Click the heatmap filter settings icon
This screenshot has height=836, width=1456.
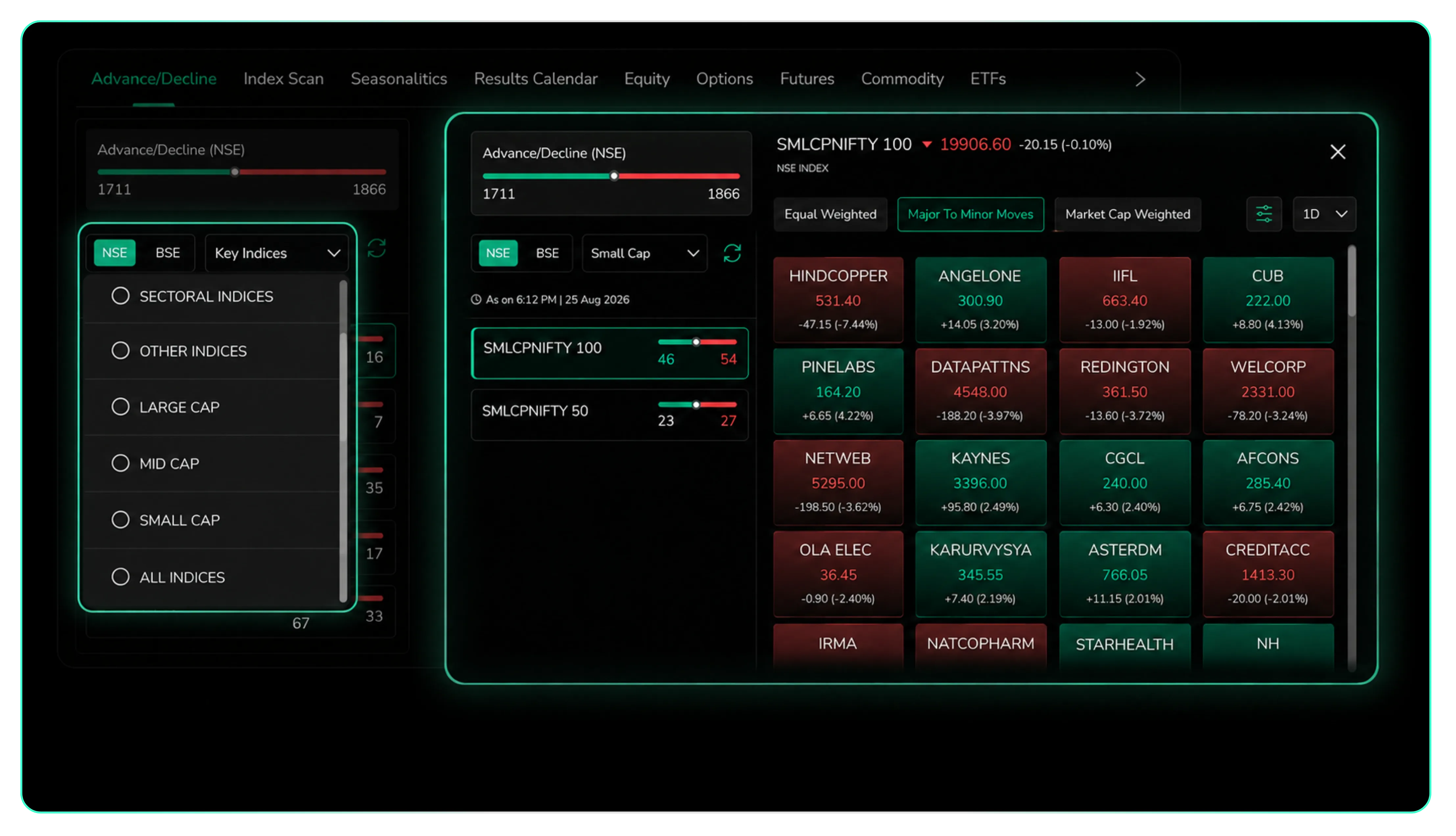click(1264, 214)
